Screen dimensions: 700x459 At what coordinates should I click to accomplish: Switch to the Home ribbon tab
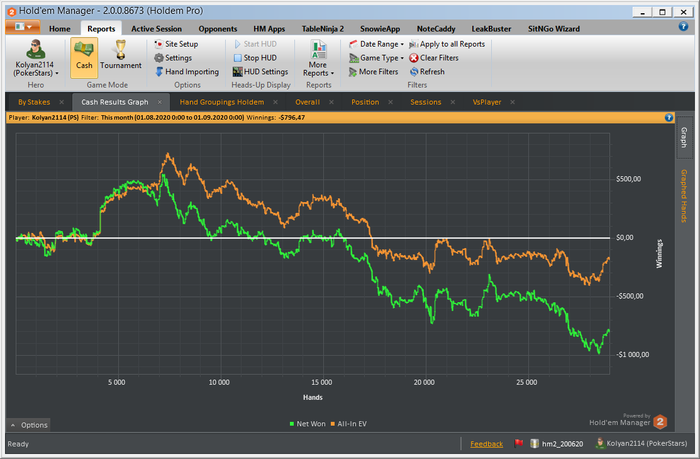60,29
